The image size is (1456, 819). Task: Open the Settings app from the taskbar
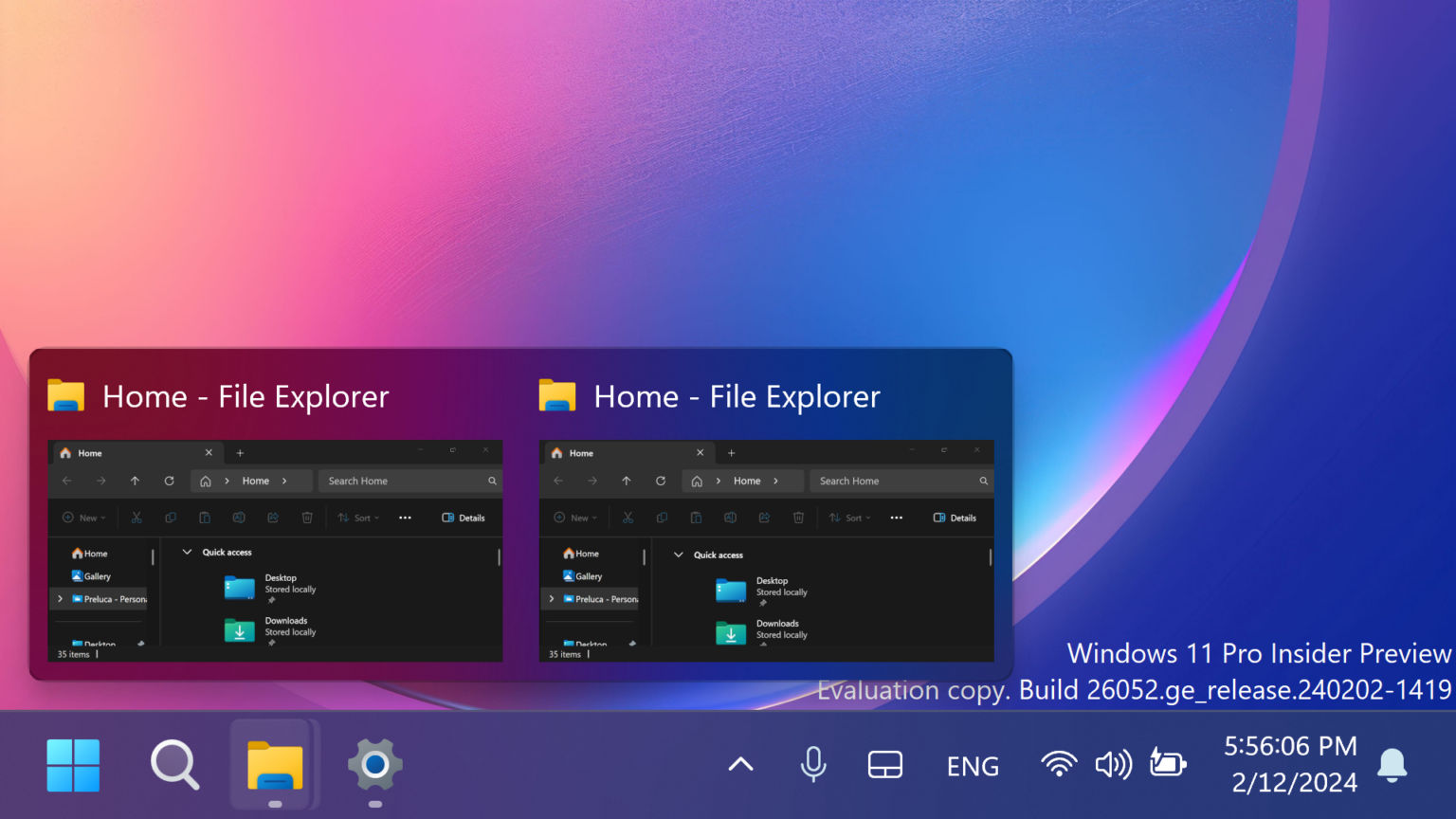(374, 764)
